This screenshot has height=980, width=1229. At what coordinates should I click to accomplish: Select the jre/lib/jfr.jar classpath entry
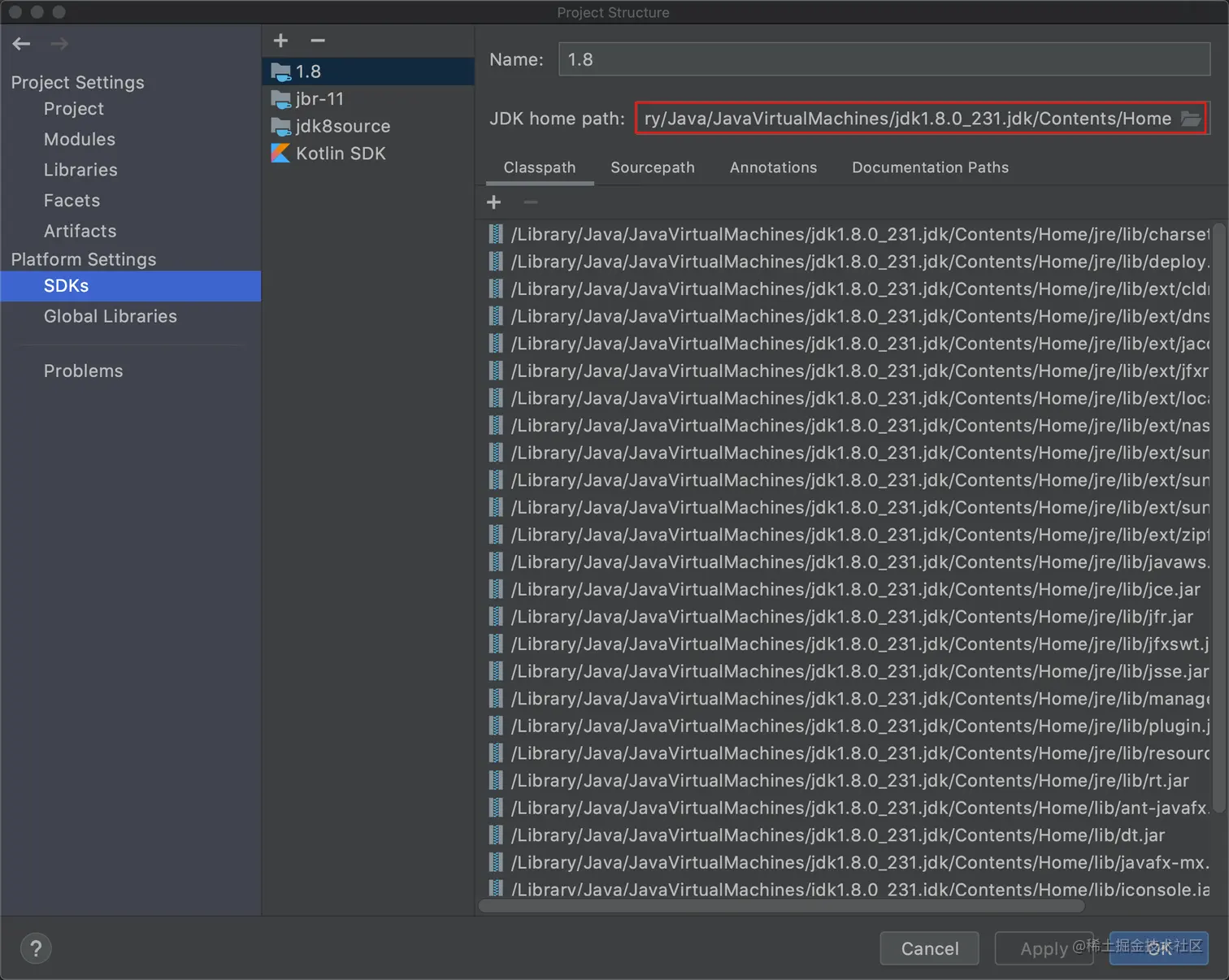point(845,617)
